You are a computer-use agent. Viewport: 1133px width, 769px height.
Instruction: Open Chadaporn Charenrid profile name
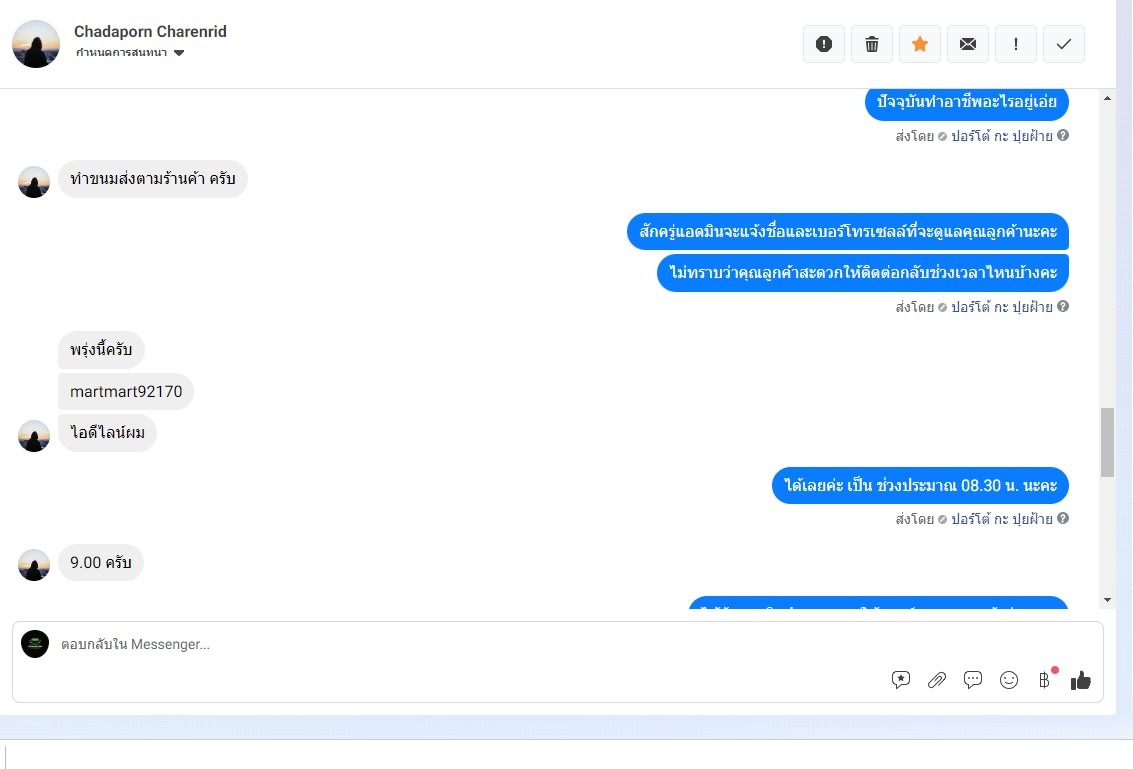pos(150,31)
